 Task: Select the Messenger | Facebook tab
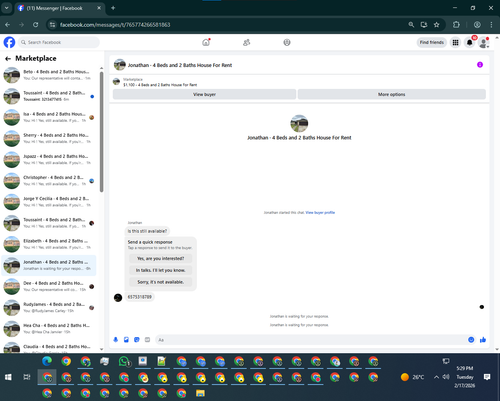(x=59, y=8)
